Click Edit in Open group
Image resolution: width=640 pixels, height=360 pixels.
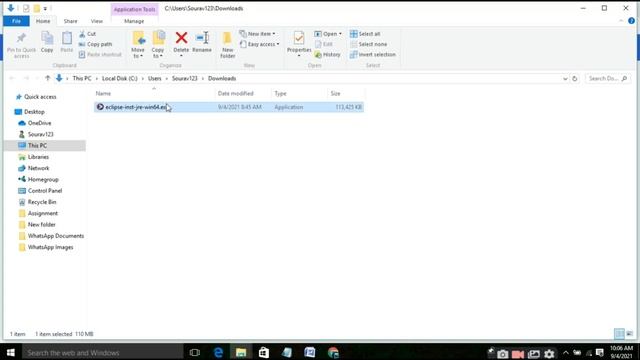324,44
